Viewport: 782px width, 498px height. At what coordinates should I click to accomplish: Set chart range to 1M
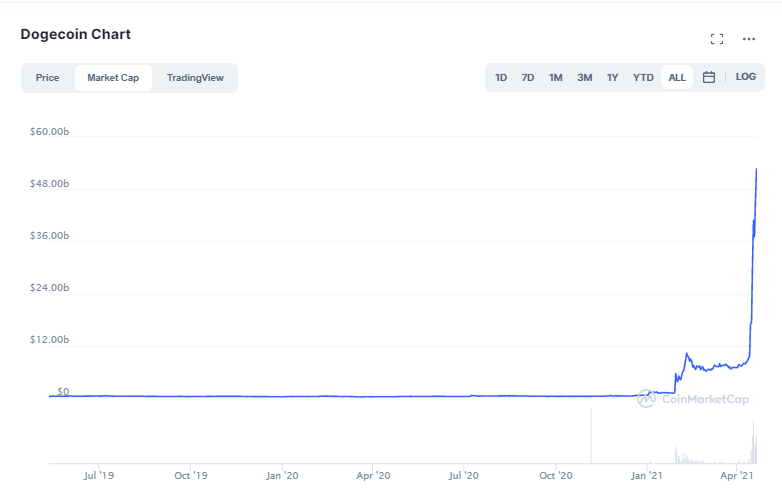pos(556,78)
